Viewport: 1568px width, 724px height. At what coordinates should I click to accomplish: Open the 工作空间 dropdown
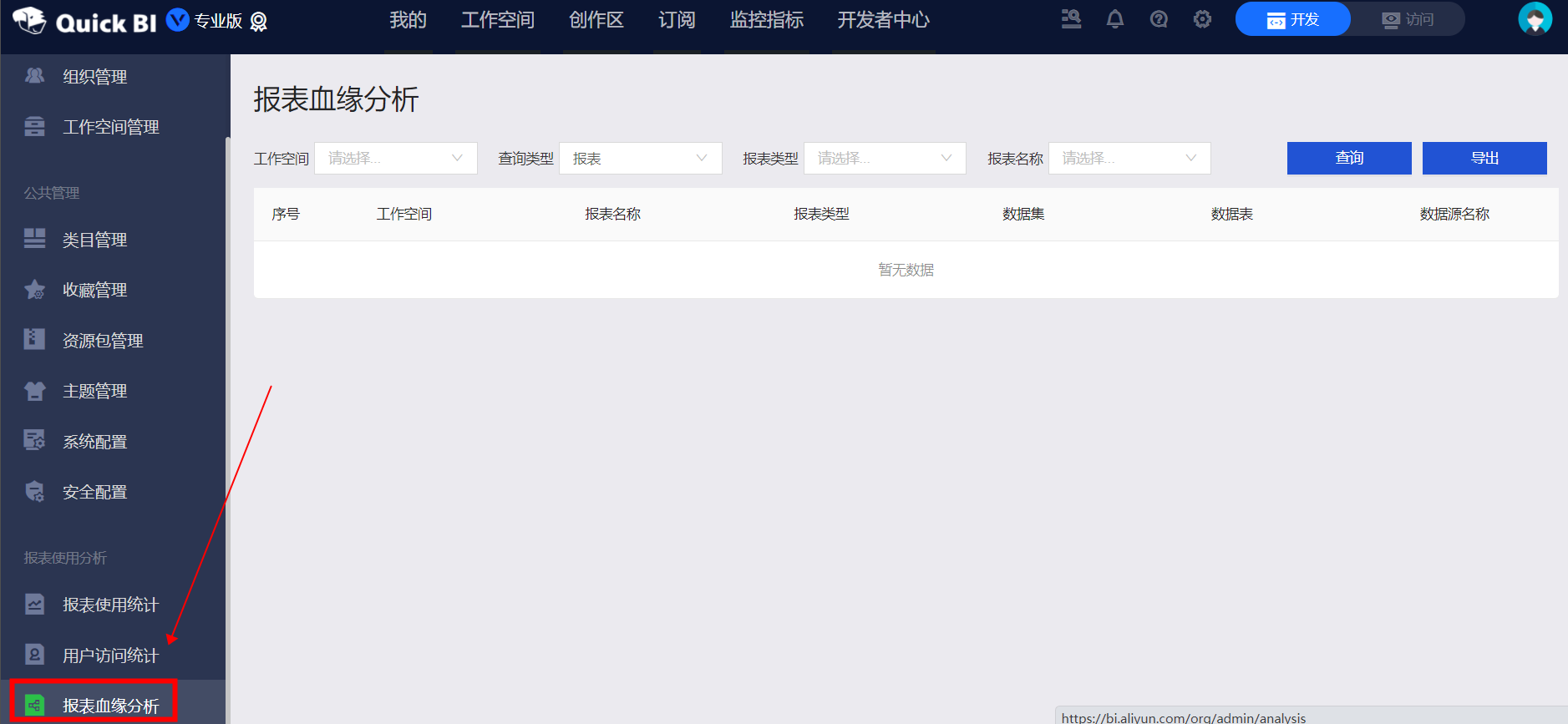coord(395,158)
